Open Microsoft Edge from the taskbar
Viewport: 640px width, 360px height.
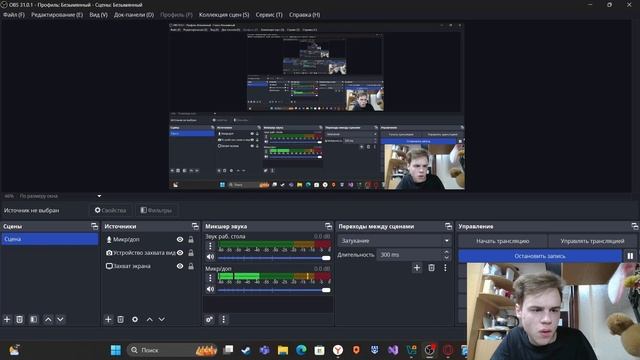tap(301, 350)
